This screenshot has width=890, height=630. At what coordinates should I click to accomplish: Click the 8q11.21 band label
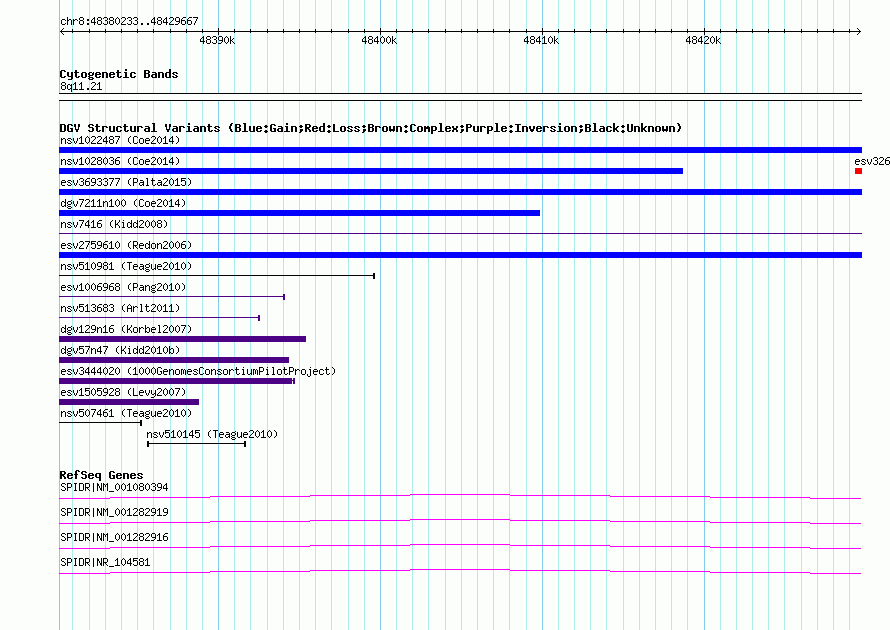[81, 86]
